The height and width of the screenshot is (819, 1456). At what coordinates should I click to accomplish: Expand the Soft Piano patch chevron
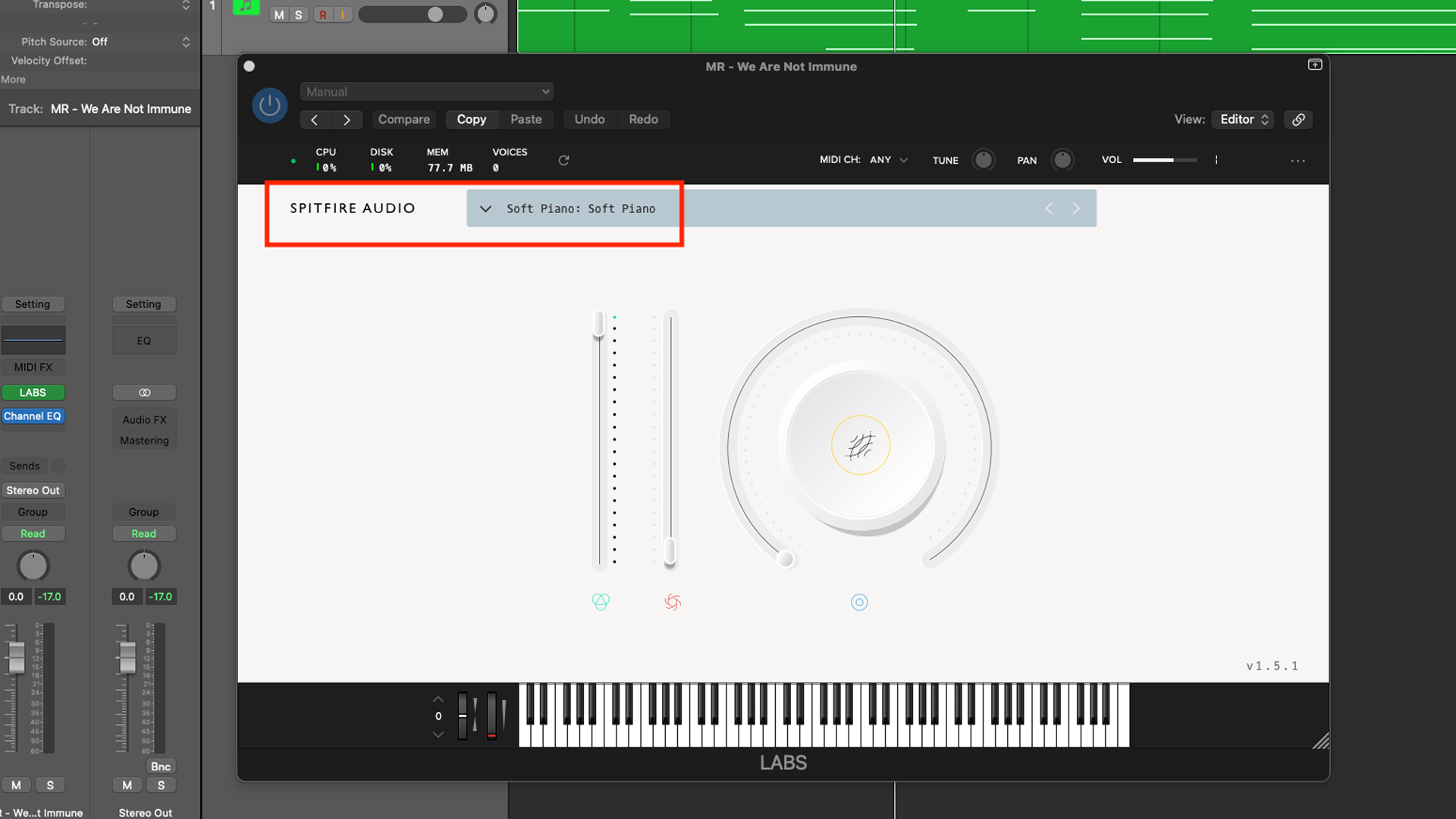[485, 209]
